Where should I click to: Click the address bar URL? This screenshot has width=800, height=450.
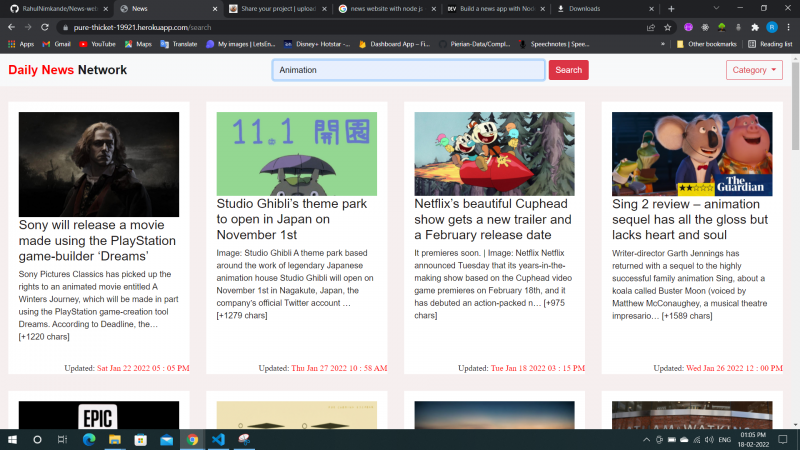[x=142, y=28]
